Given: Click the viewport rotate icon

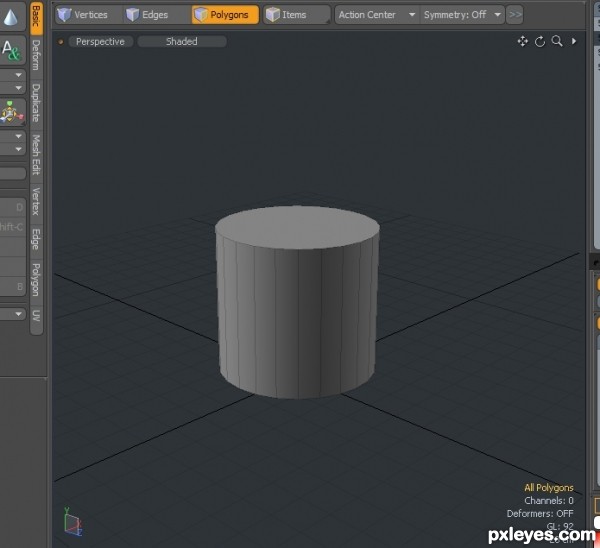Looking at the screenshot, I should [x=540, y=41].
